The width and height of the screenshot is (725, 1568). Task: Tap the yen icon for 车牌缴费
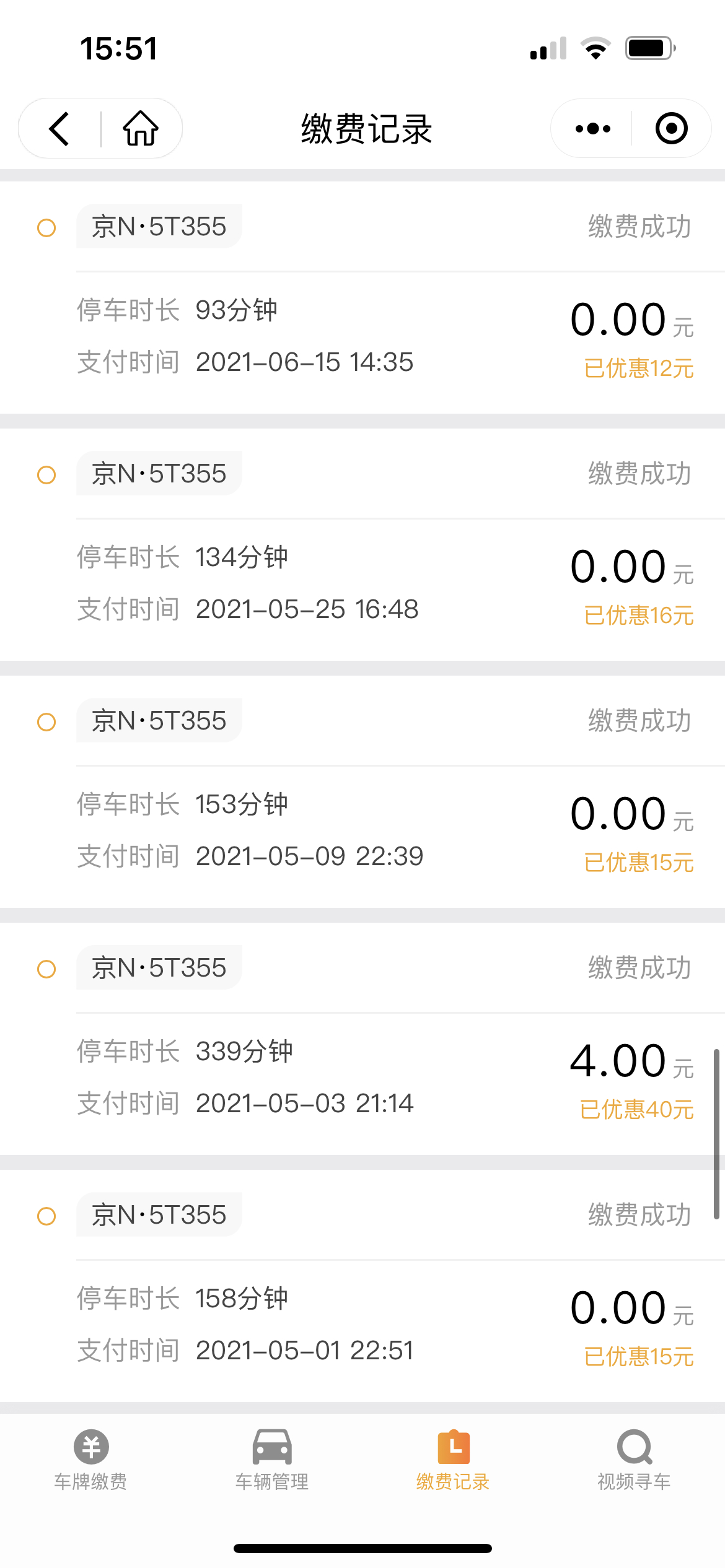(x=91, y=1447)
